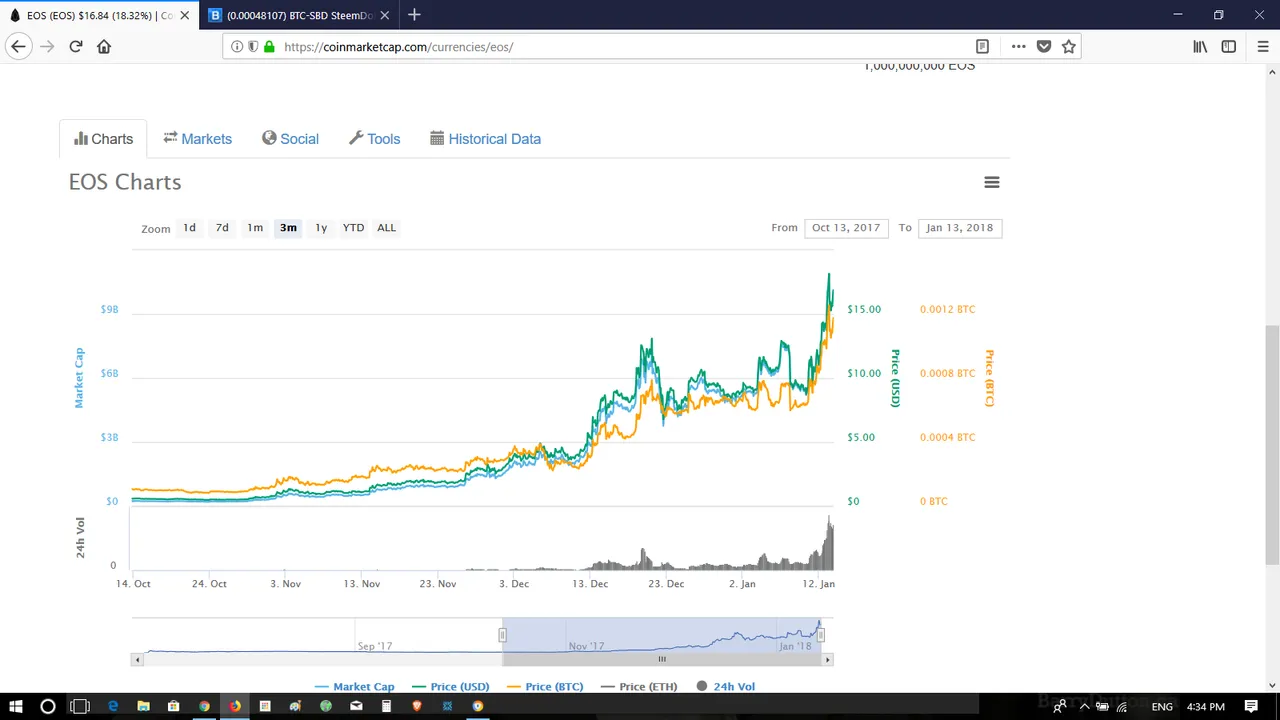The height and width of the screenshot is (720, 1280).
Task: Click navigator scrollbar right arrow
Action: (x=828, y=660)
